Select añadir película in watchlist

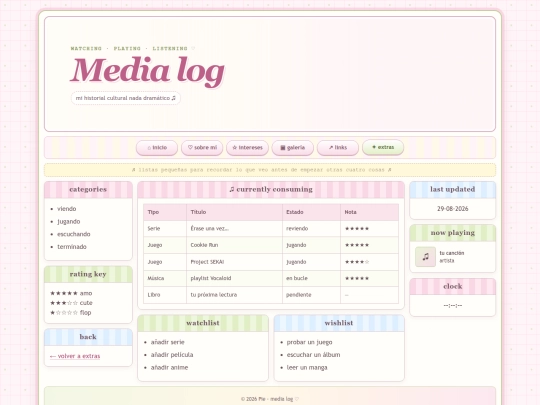172,355
